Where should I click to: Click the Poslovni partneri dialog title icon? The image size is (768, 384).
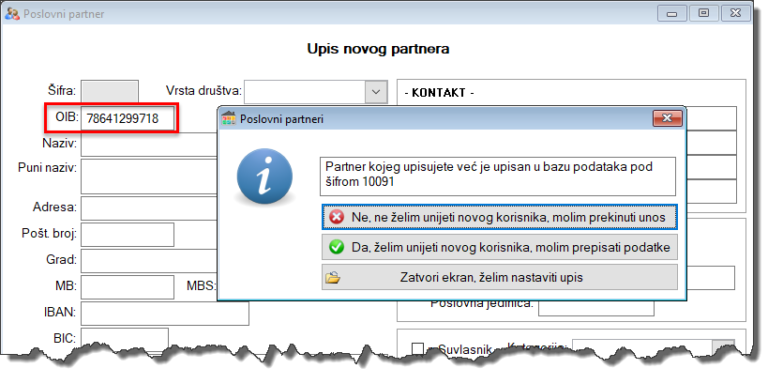pos(228,119)
